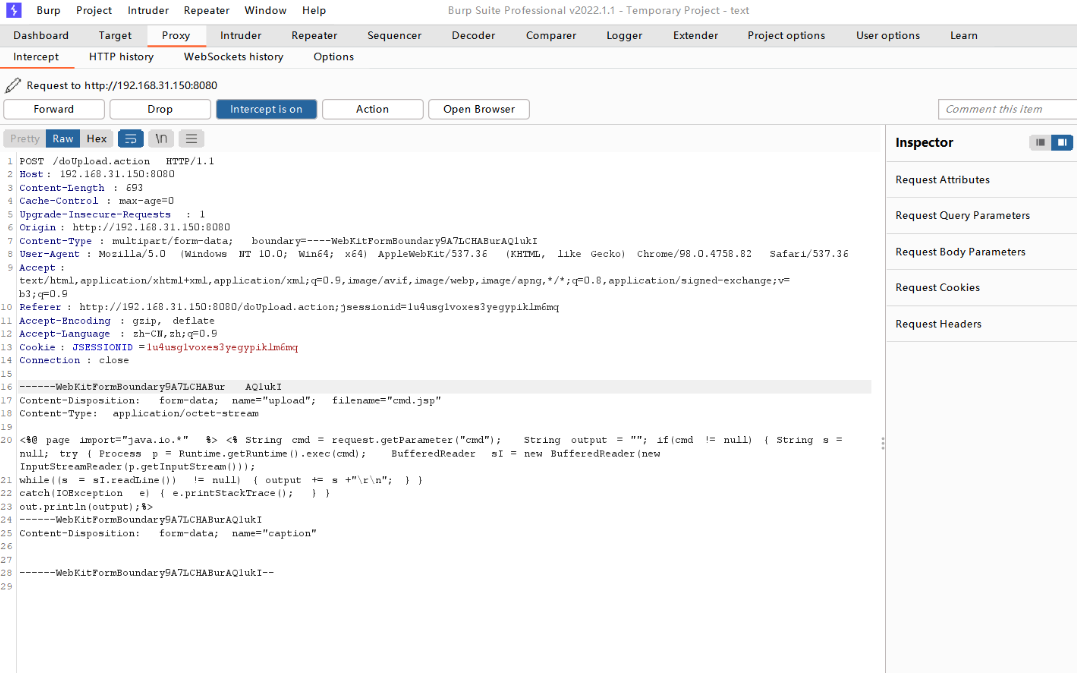Viewport: 1077px width, 673px height.
Task: Click the pencil icon beside Request to
Action: click(x=12, y=85)
